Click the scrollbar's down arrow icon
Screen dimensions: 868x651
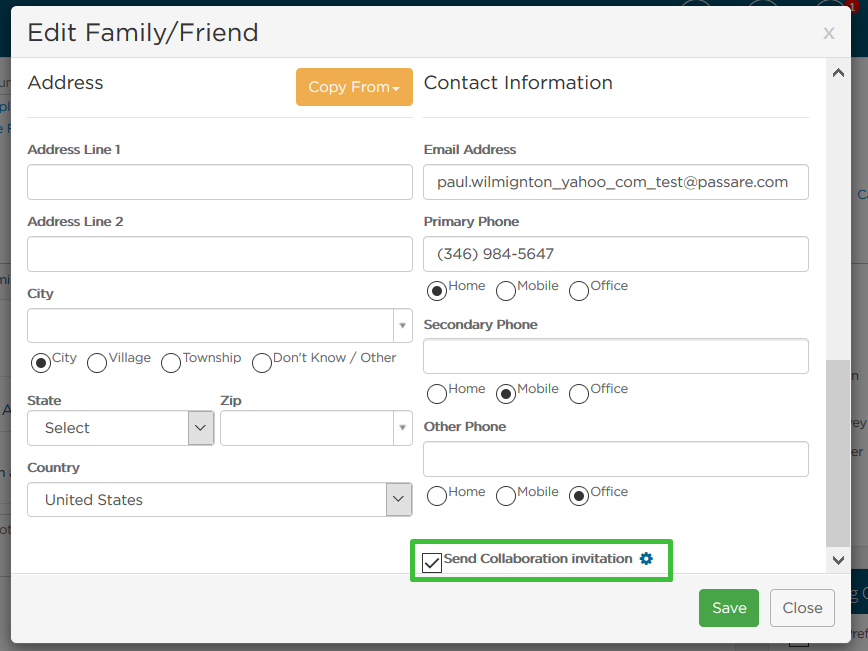click(838, 560)
